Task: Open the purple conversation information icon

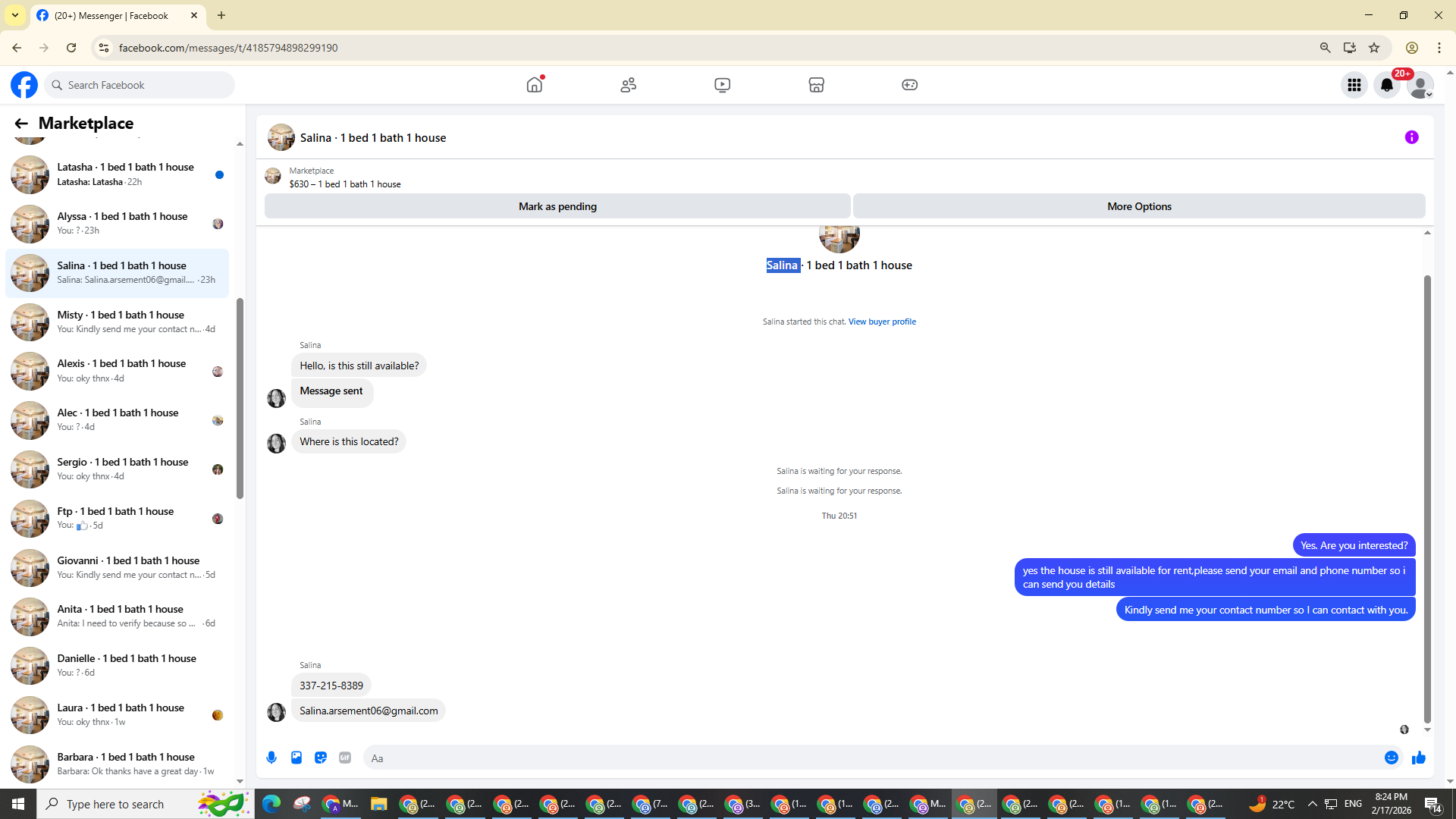Action: [1411, 137]
